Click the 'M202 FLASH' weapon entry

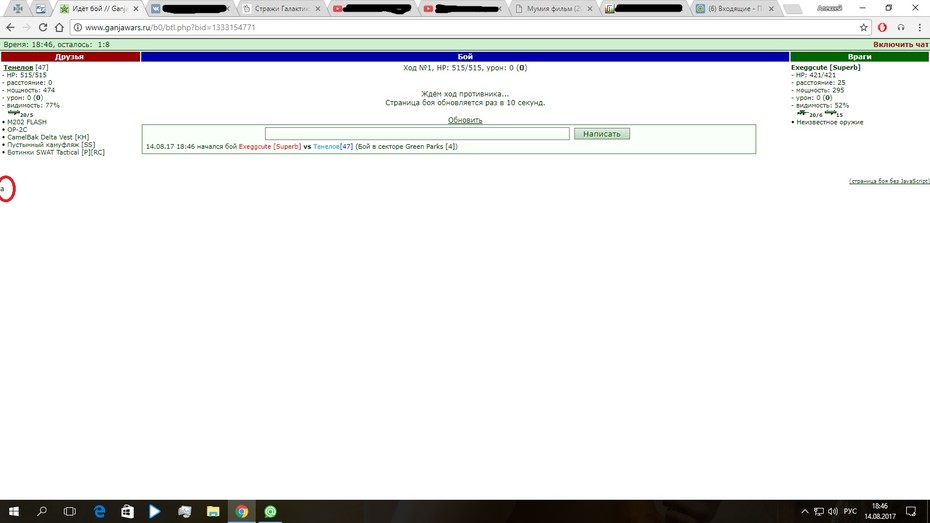[x=27, y=122]
